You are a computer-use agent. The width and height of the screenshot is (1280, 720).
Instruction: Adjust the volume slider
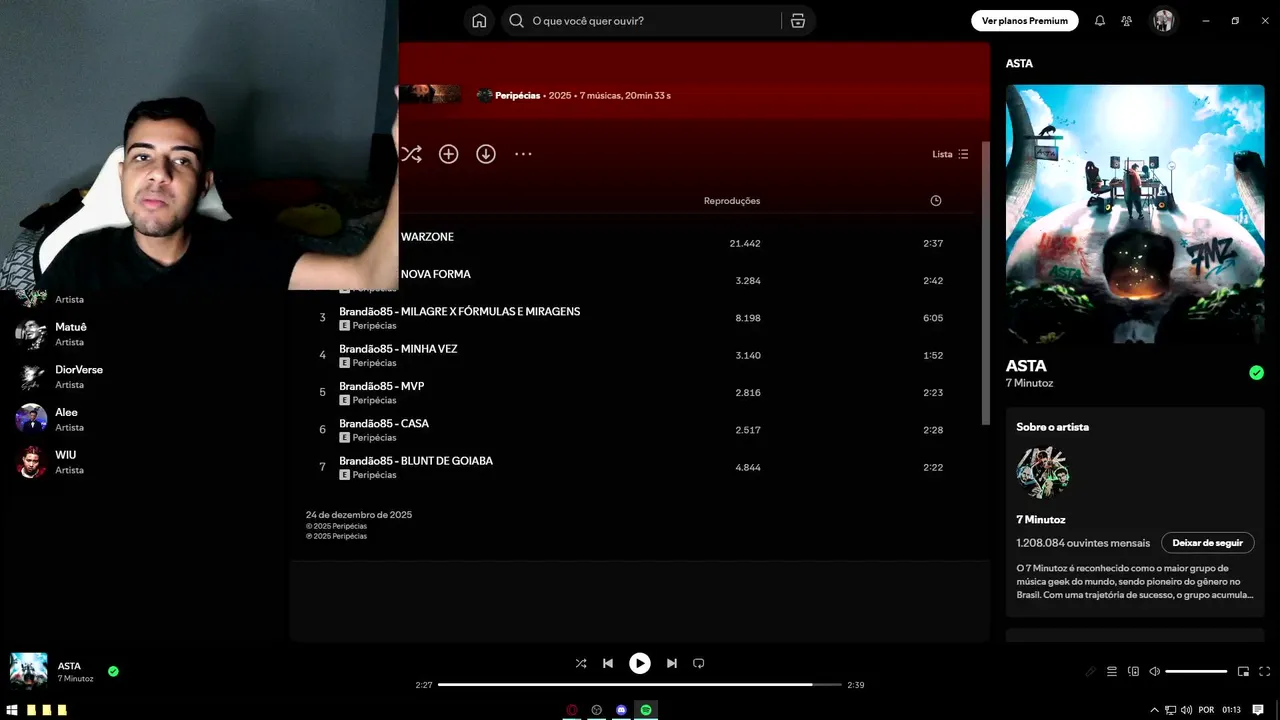pyautogui.click(x=1196, y=671)
